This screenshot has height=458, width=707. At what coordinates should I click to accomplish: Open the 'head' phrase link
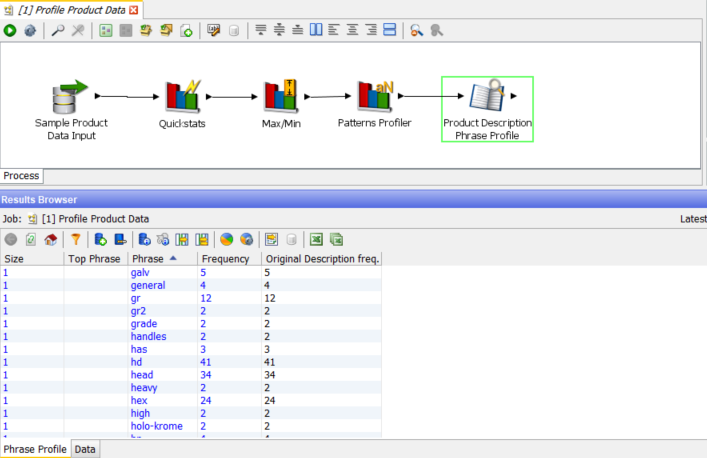point(142,375)
